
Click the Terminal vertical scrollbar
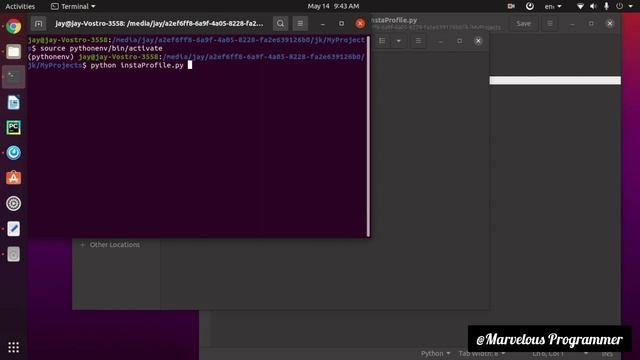click(368, 136)
